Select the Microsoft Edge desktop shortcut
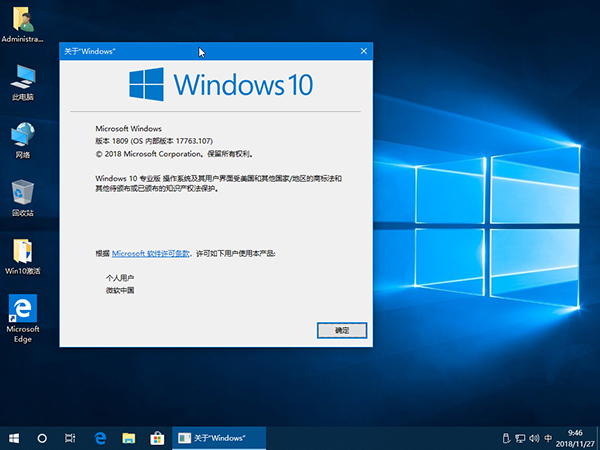This screenshot has width=600, height=450. coord(23,318)
